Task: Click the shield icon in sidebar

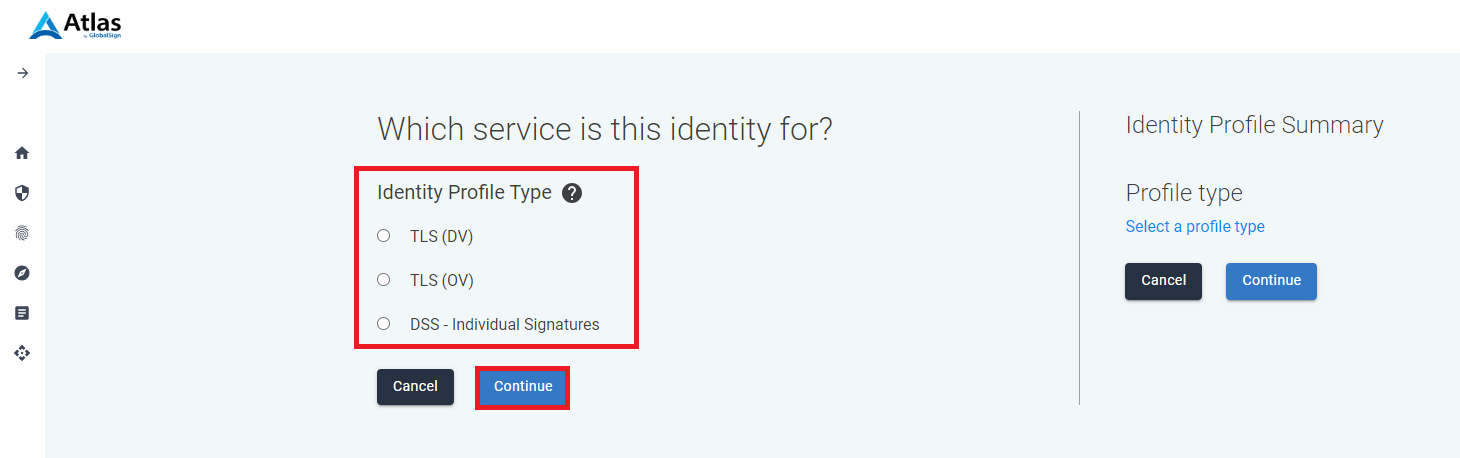Action: tap(22, 193)
